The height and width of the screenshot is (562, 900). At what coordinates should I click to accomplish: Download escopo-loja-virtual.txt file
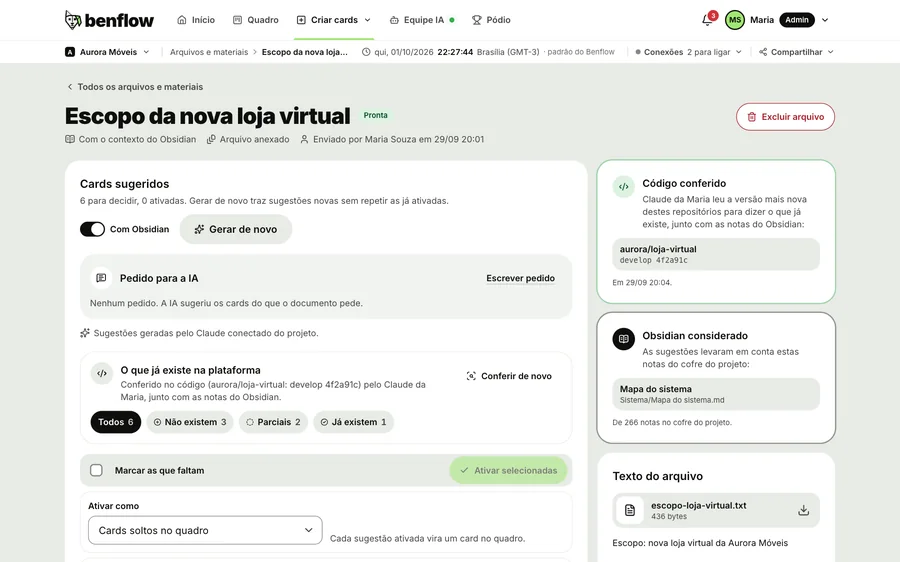click(804, 510)
